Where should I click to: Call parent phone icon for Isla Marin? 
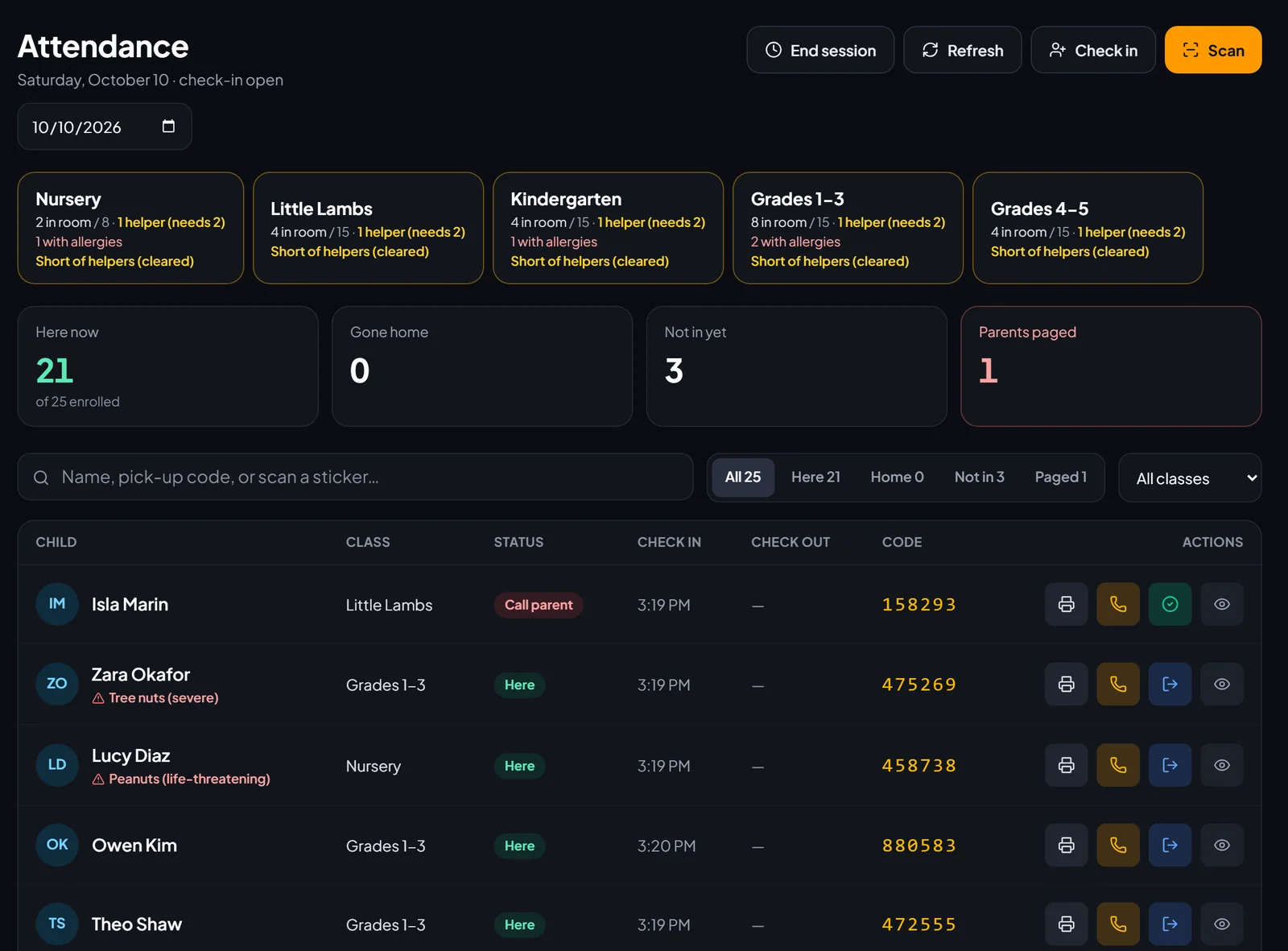(x=1118, y=604)
